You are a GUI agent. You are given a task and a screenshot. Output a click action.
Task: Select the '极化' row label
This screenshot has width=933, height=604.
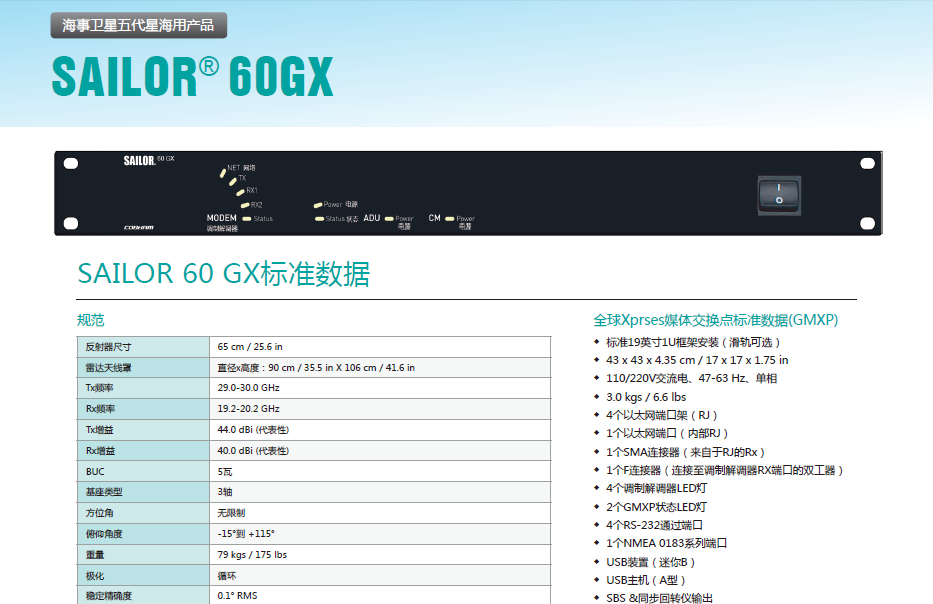click(x=95, y=575)
